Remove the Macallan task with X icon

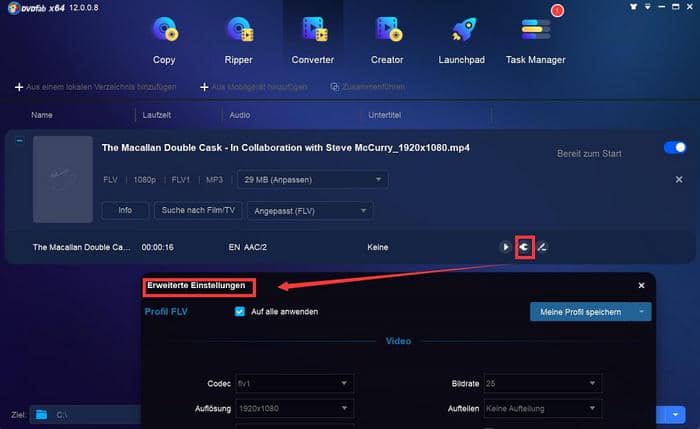[x=679, y=179]
